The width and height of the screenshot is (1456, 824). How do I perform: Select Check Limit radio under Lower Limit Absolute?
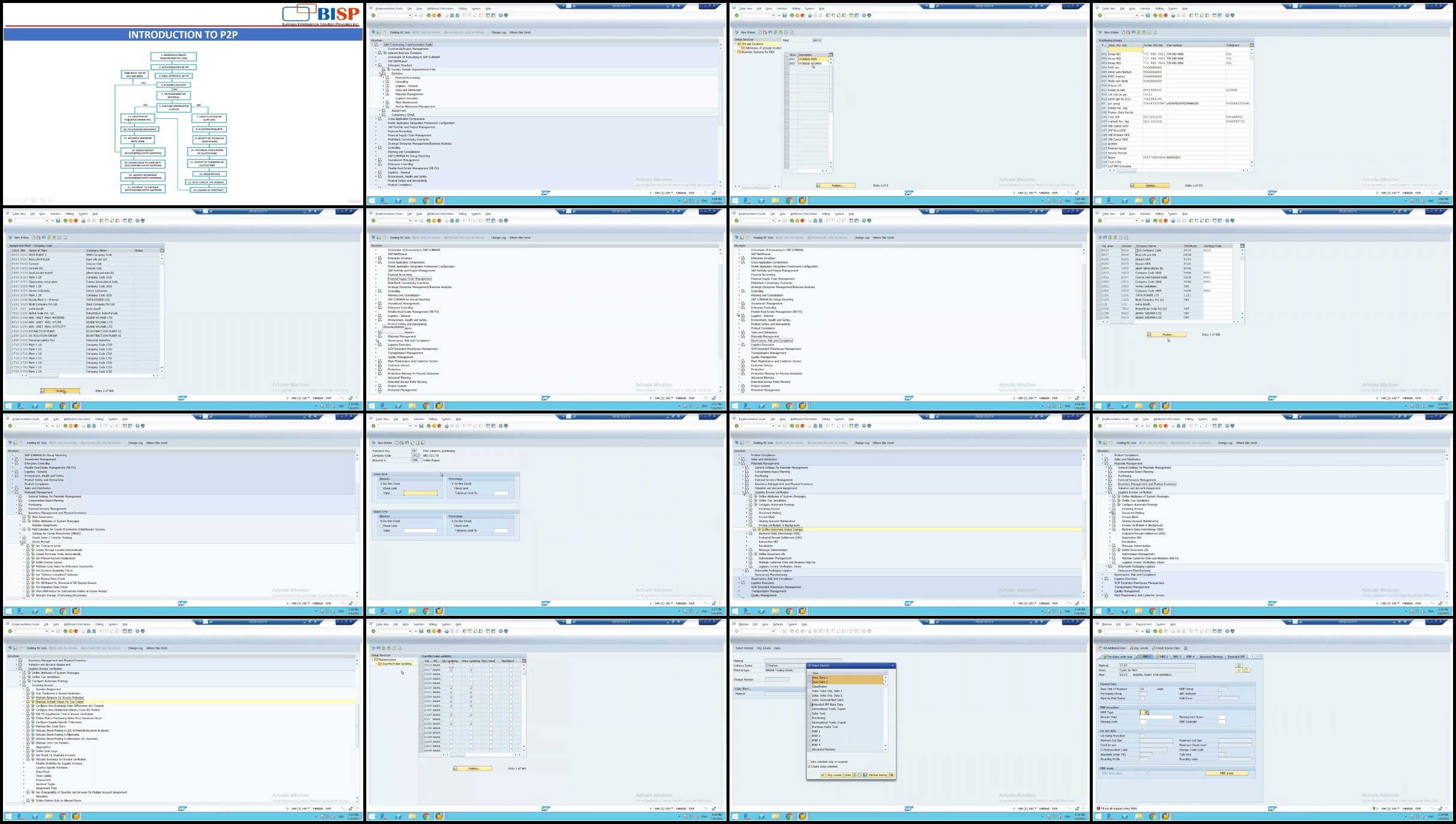[382, 489]
